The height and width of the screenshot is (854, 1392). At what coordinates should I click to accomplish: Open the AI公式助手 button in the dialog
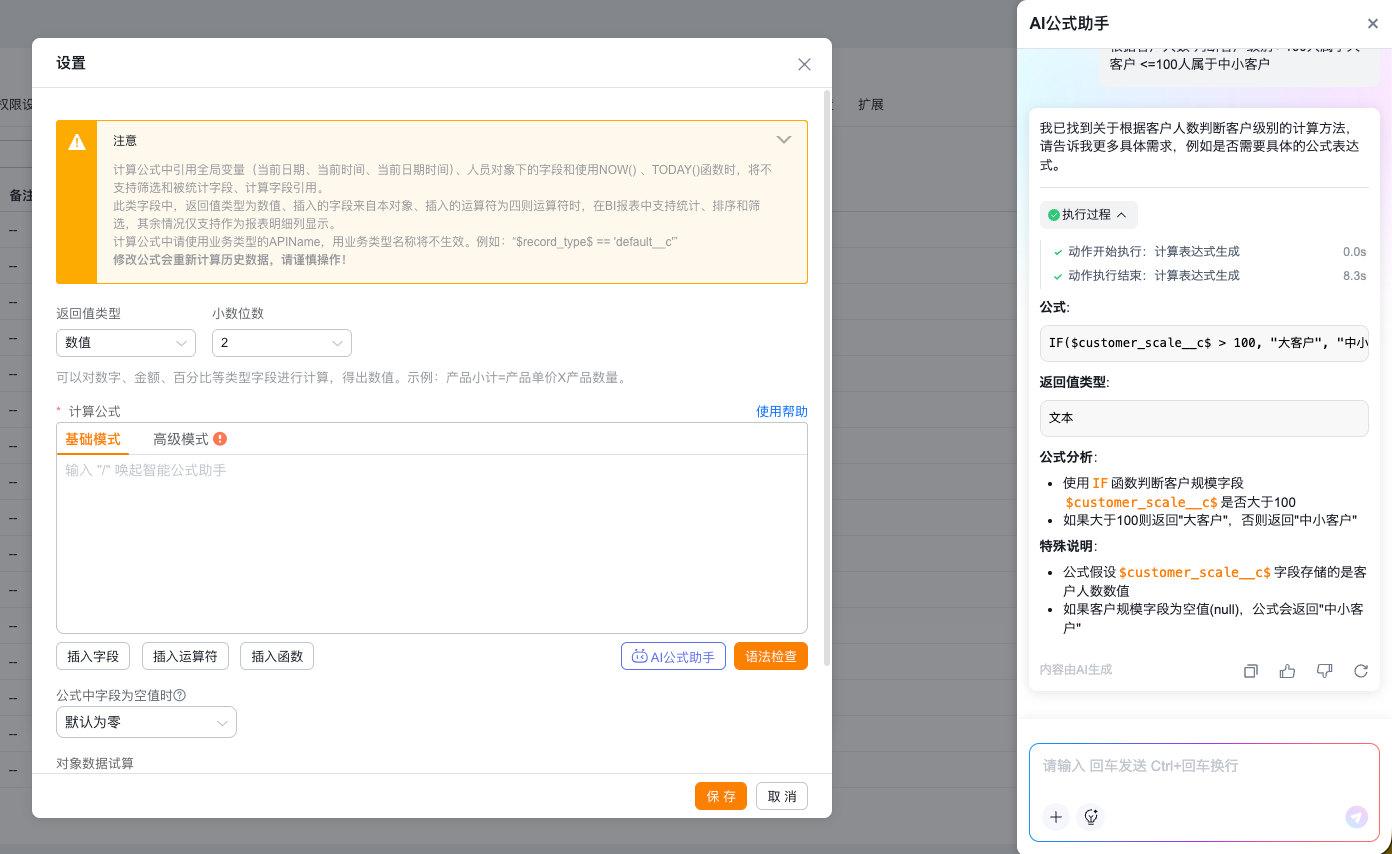click(x=673, y=656)
